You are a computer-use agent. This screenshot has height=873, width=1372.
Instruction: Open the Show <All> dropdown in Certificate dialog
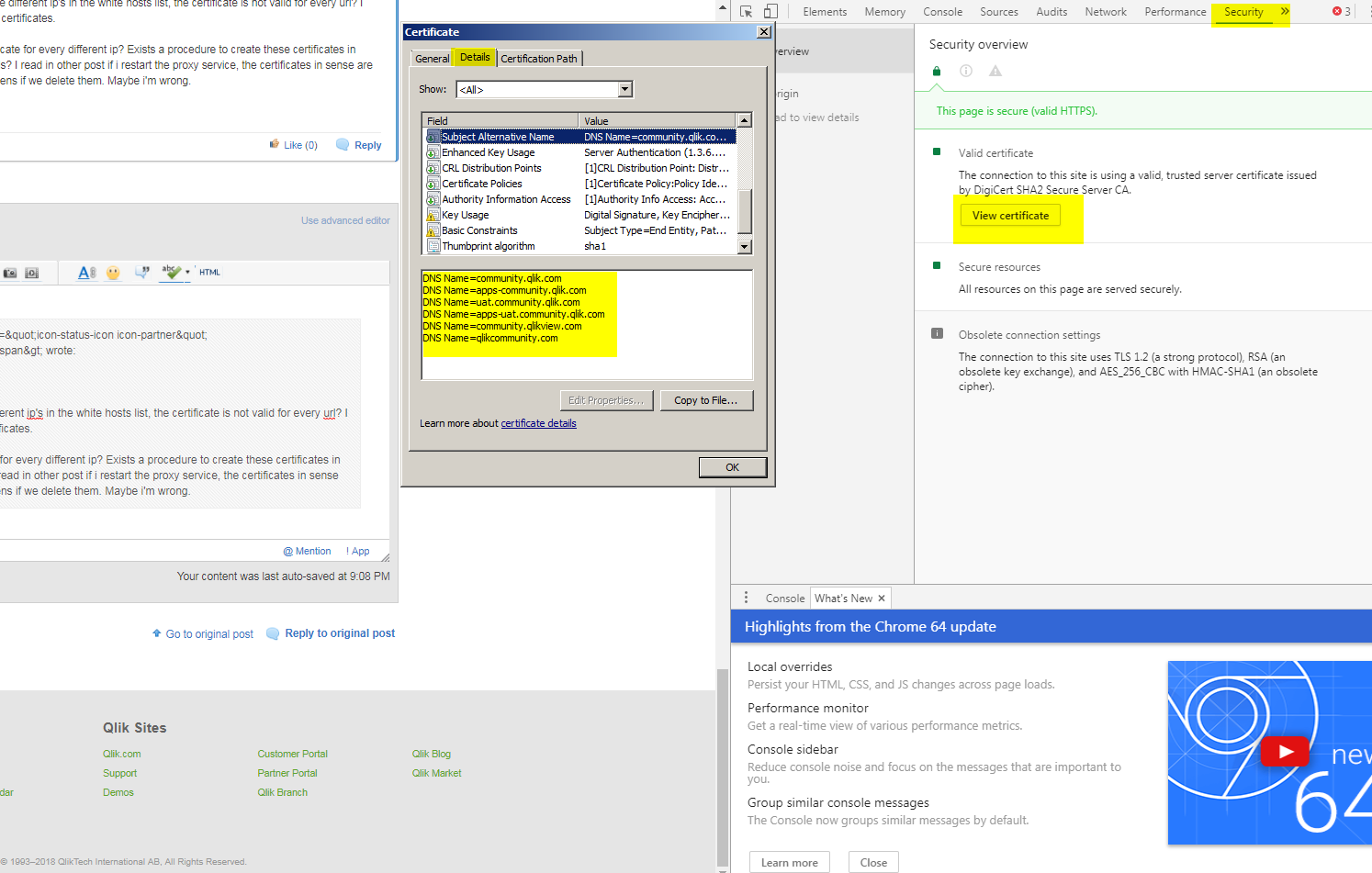pos(545,89)
